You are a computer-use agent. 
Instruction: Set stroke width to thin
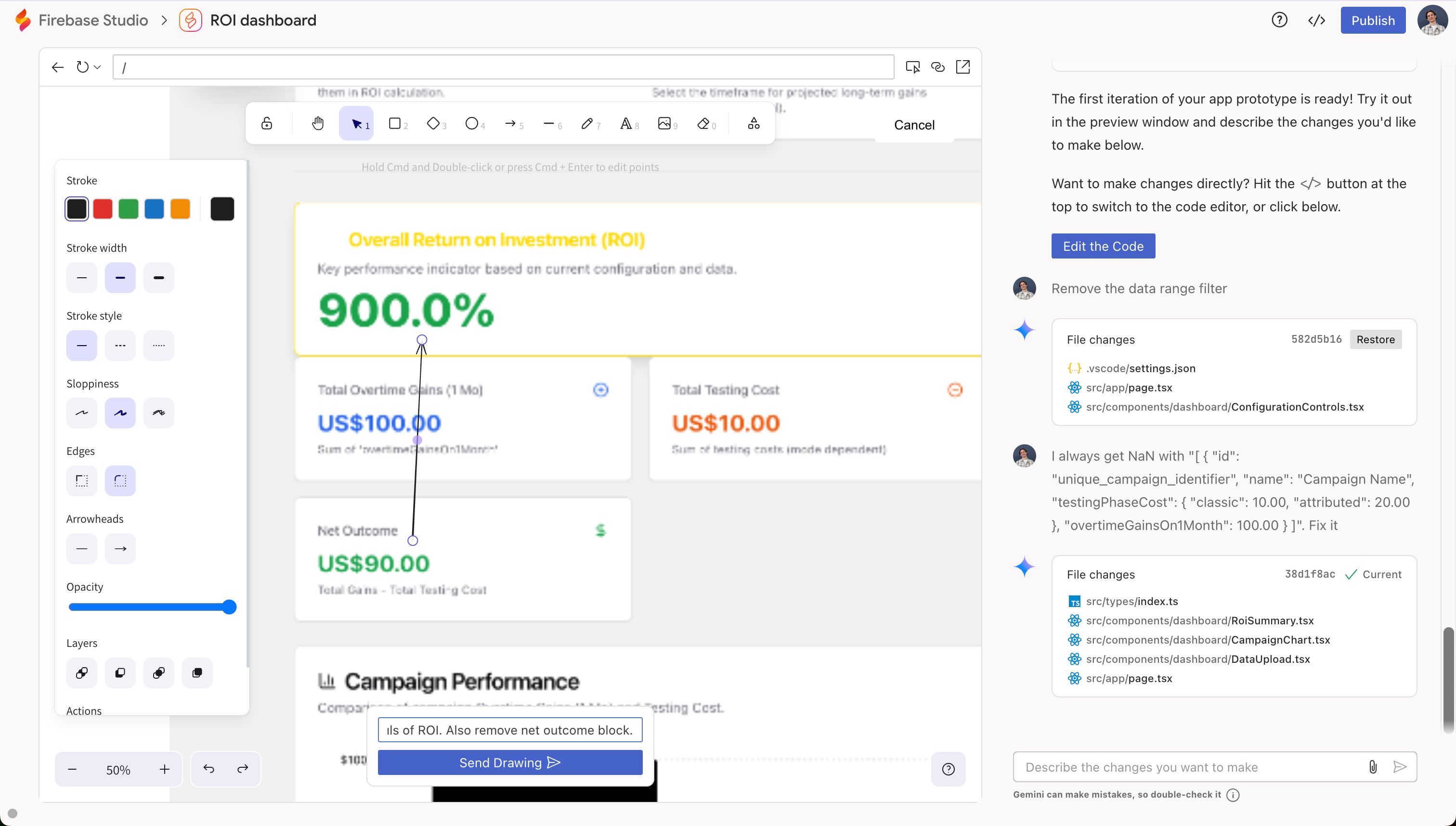(82, 277)
